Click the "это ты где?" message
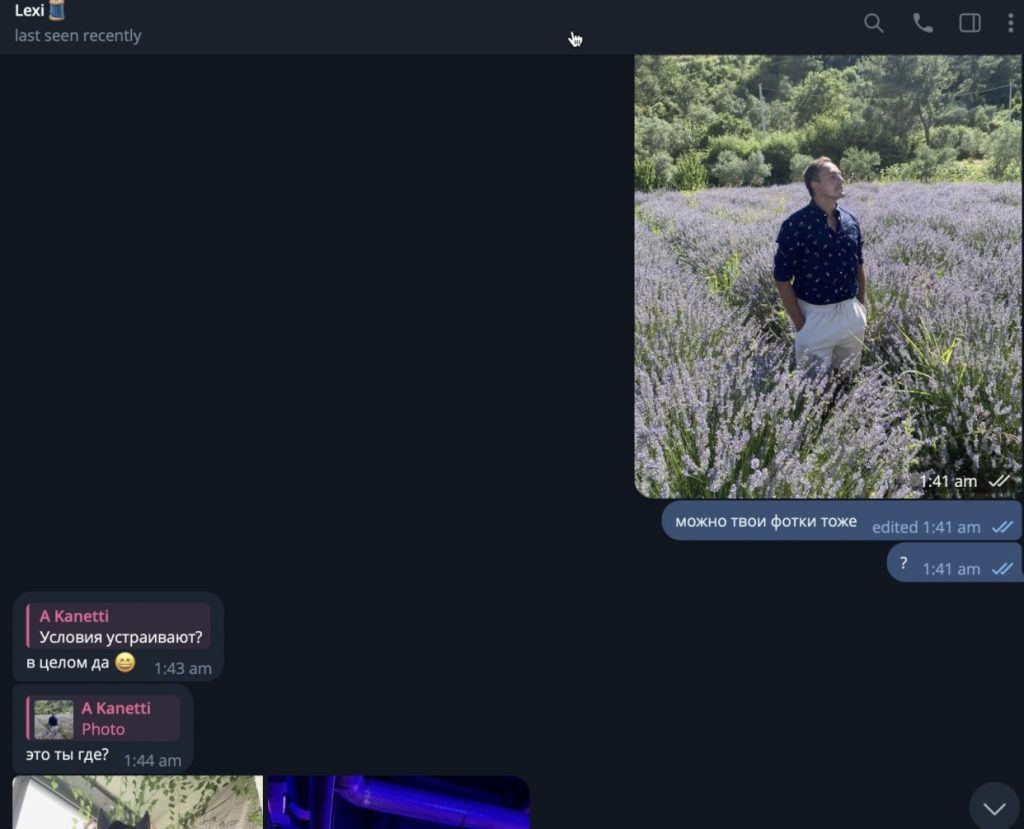Screen dimensions: 1024x829 (x=66, y=755)
